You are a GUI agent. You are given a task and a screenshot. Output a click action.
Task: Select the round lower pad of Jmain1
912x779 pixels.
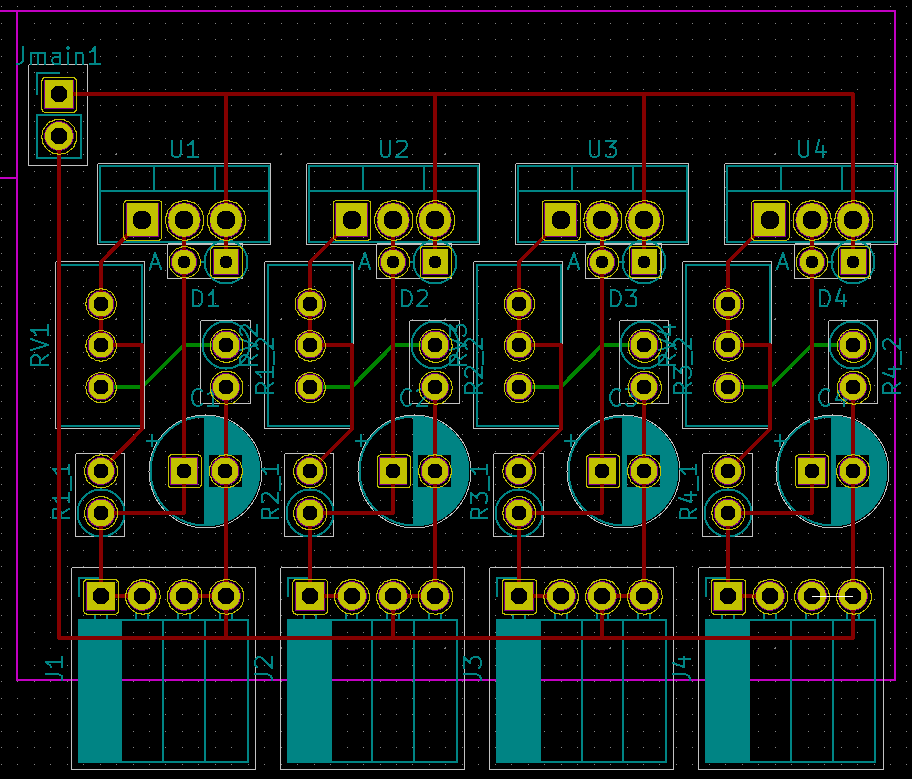pos(59,136)
